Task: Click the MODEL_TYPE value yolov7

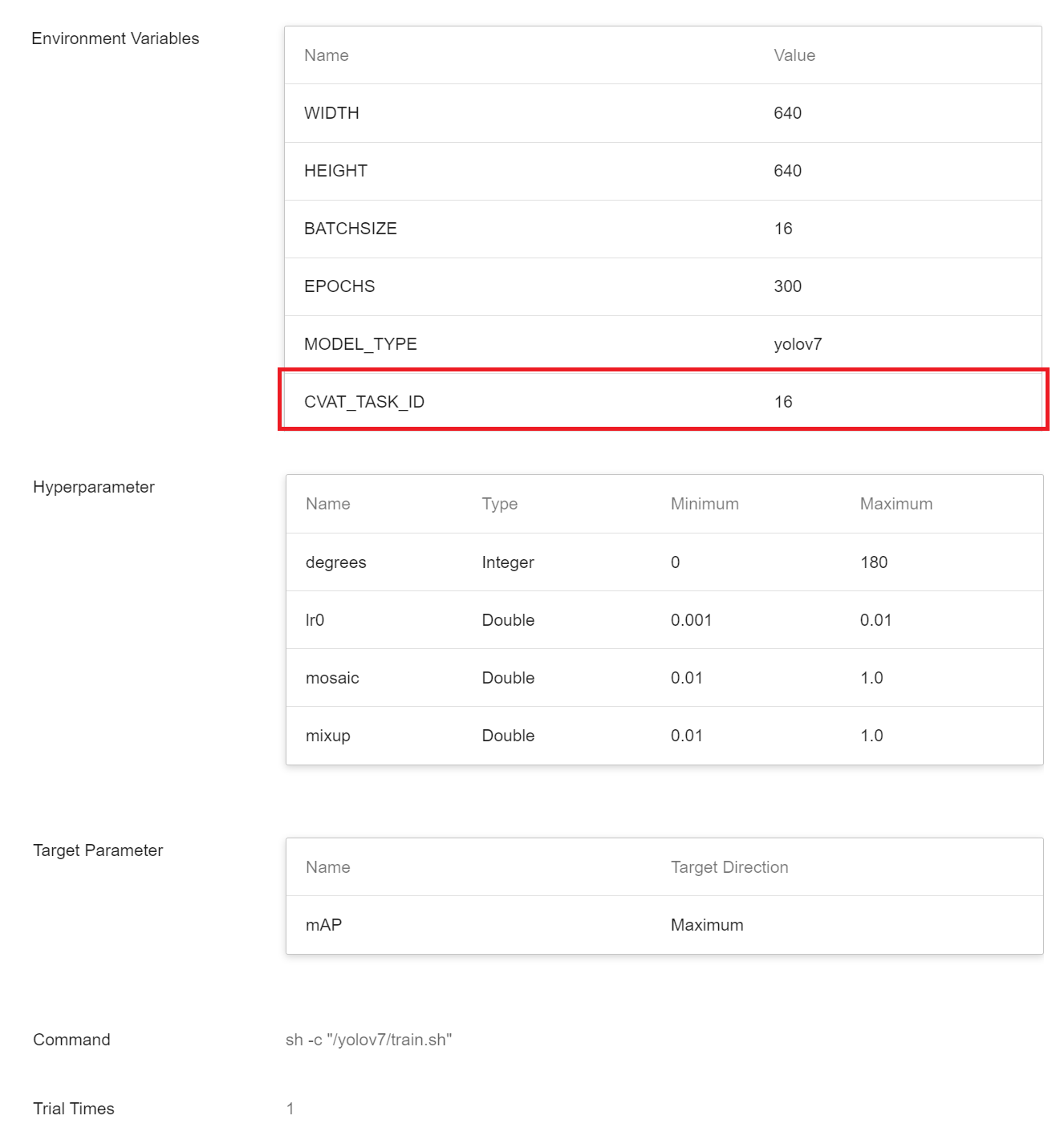Action: click(798, 344)
